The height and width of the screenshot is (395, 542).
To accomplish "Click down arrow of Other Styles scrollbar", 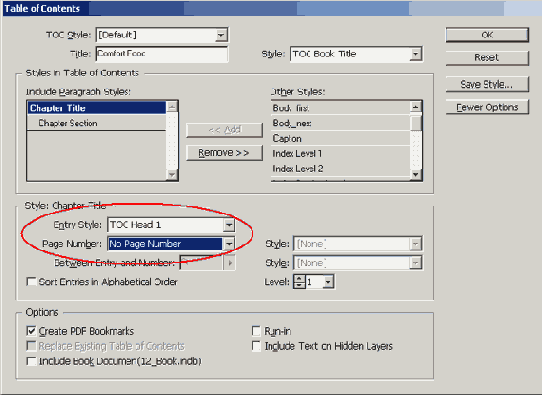I will tap(416, 175).
